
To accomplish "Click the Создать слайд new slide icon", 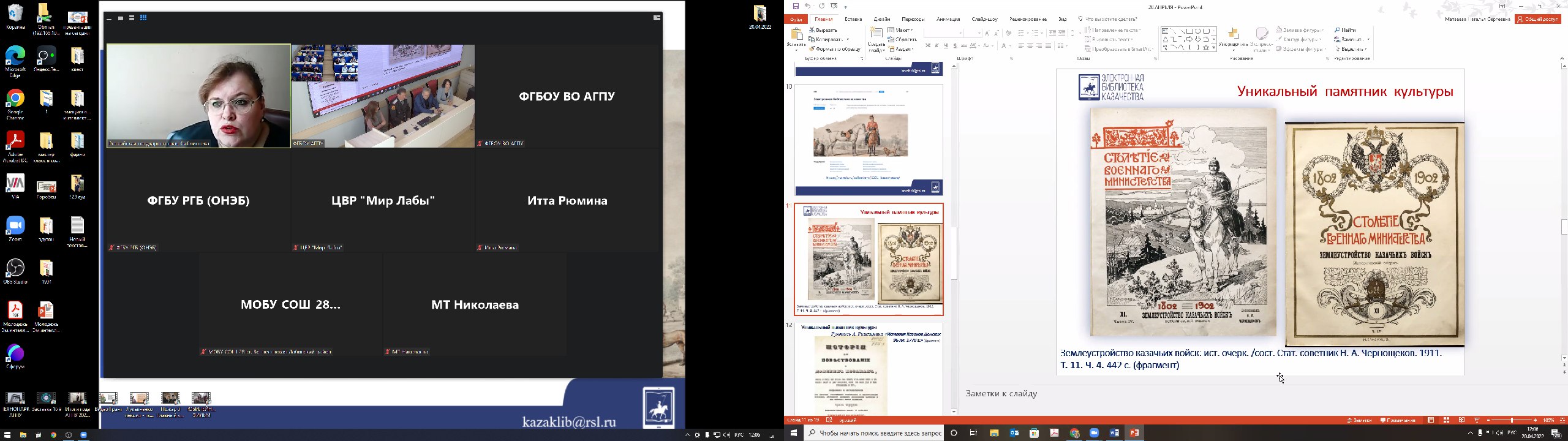I will pyautogui.click(x=876, y=33).
